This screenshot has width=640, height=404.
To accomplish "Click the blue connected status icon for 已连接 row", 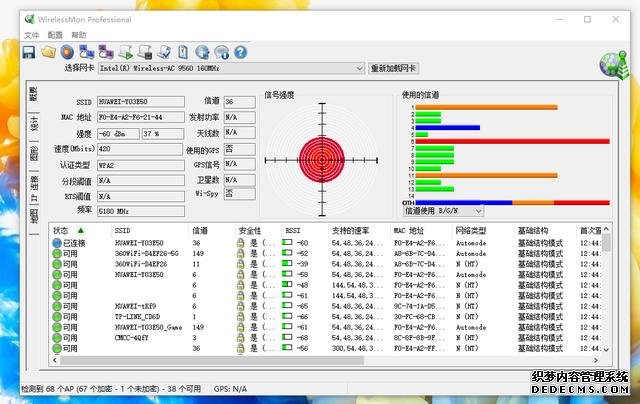I will 57,243.
